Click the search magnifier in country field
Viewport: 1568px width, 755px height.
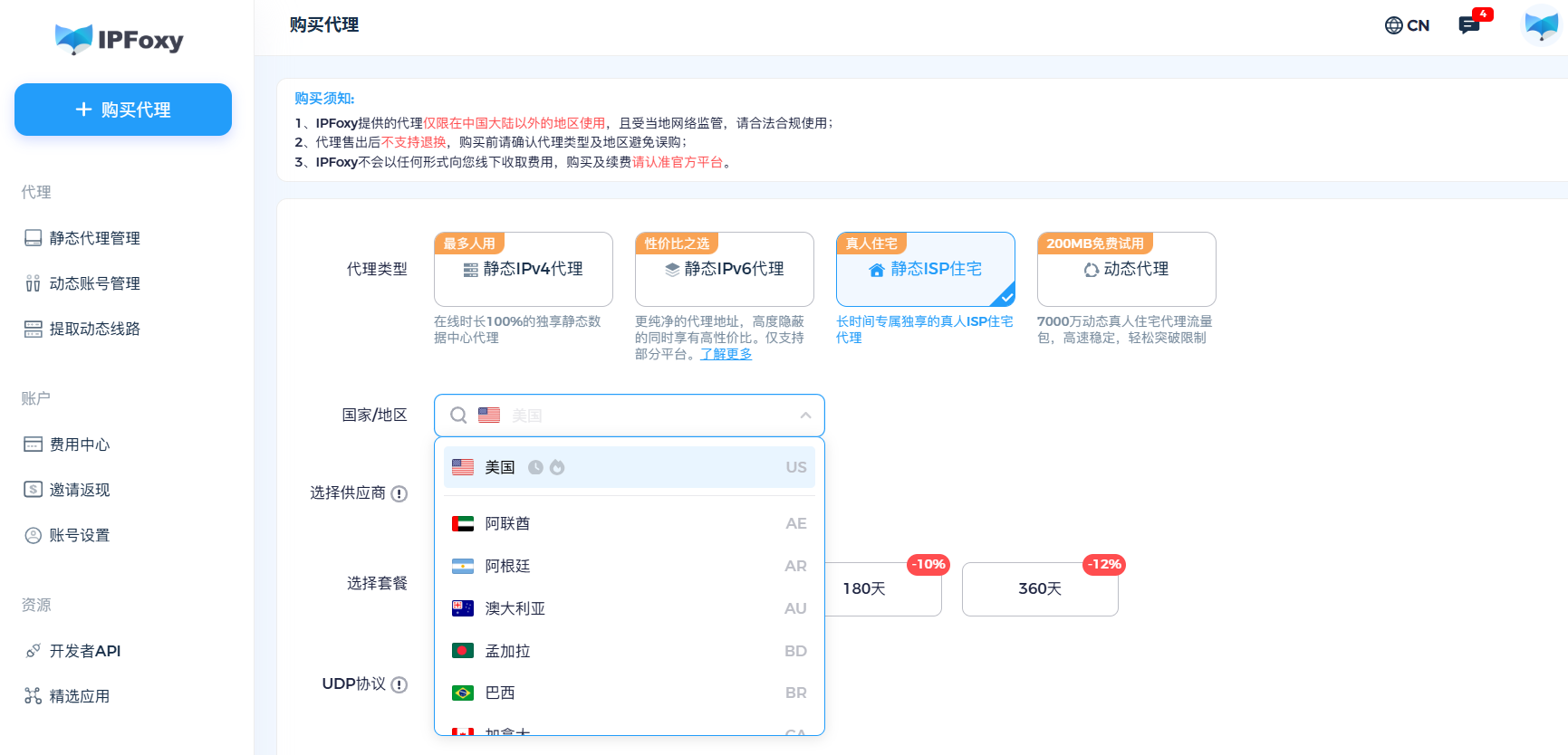click(459, 416)
